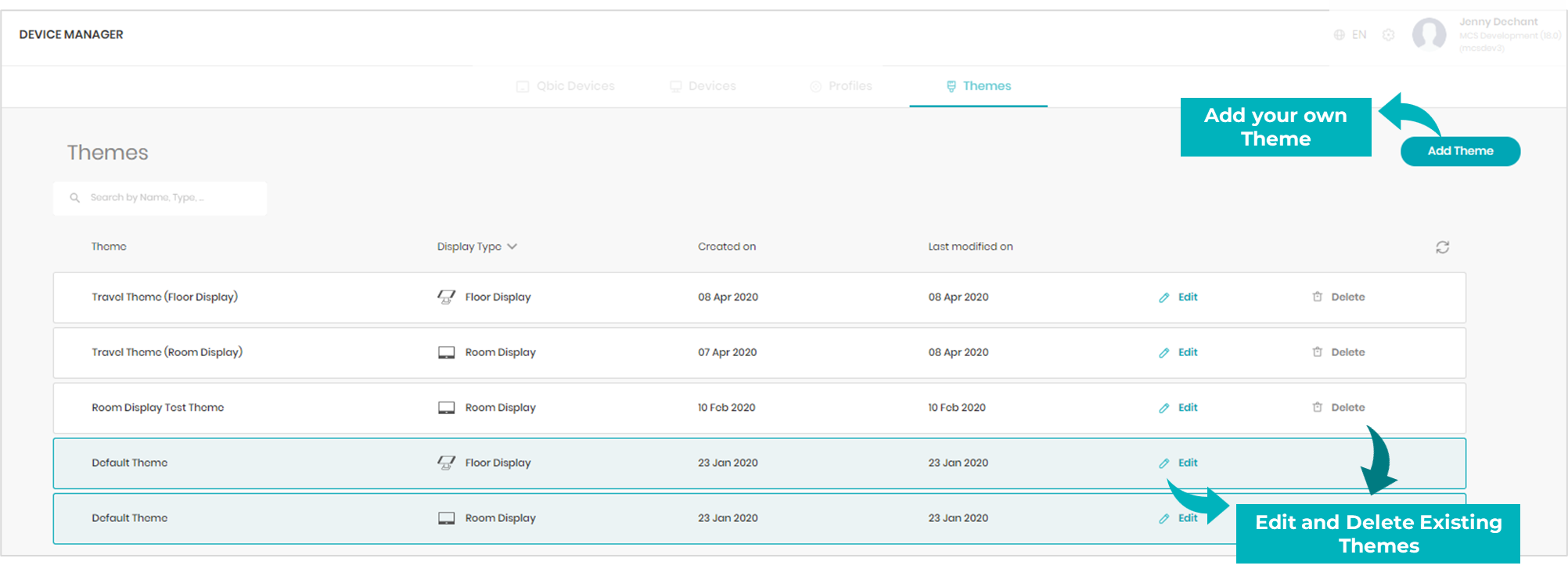Viewport: 1568px width, 569px height.
Task: Click the Themes page heading
Action: pyautogui.click(x=107, y=153)
